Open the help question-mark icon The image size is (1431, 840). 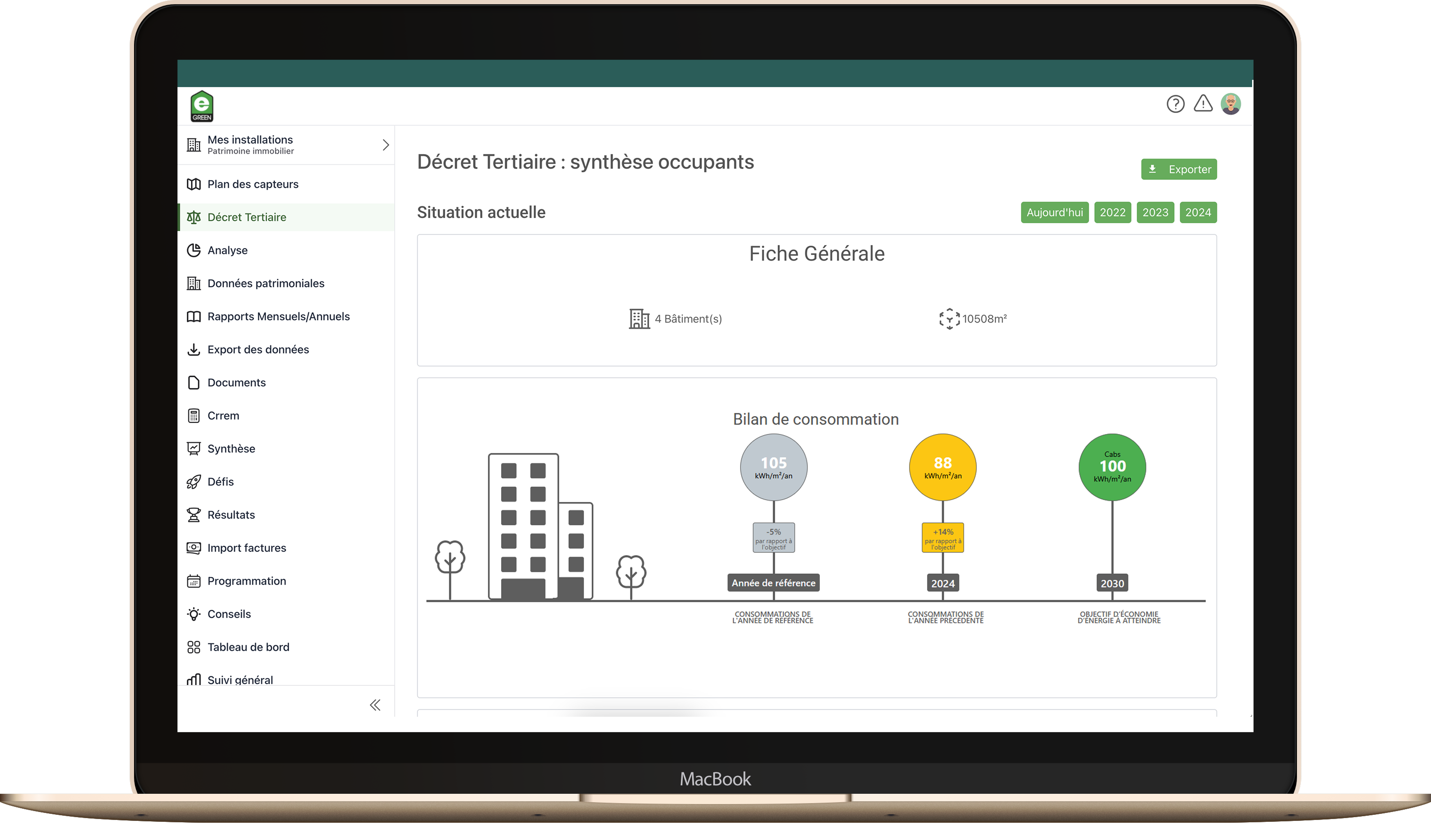(x=1176, y=104)
